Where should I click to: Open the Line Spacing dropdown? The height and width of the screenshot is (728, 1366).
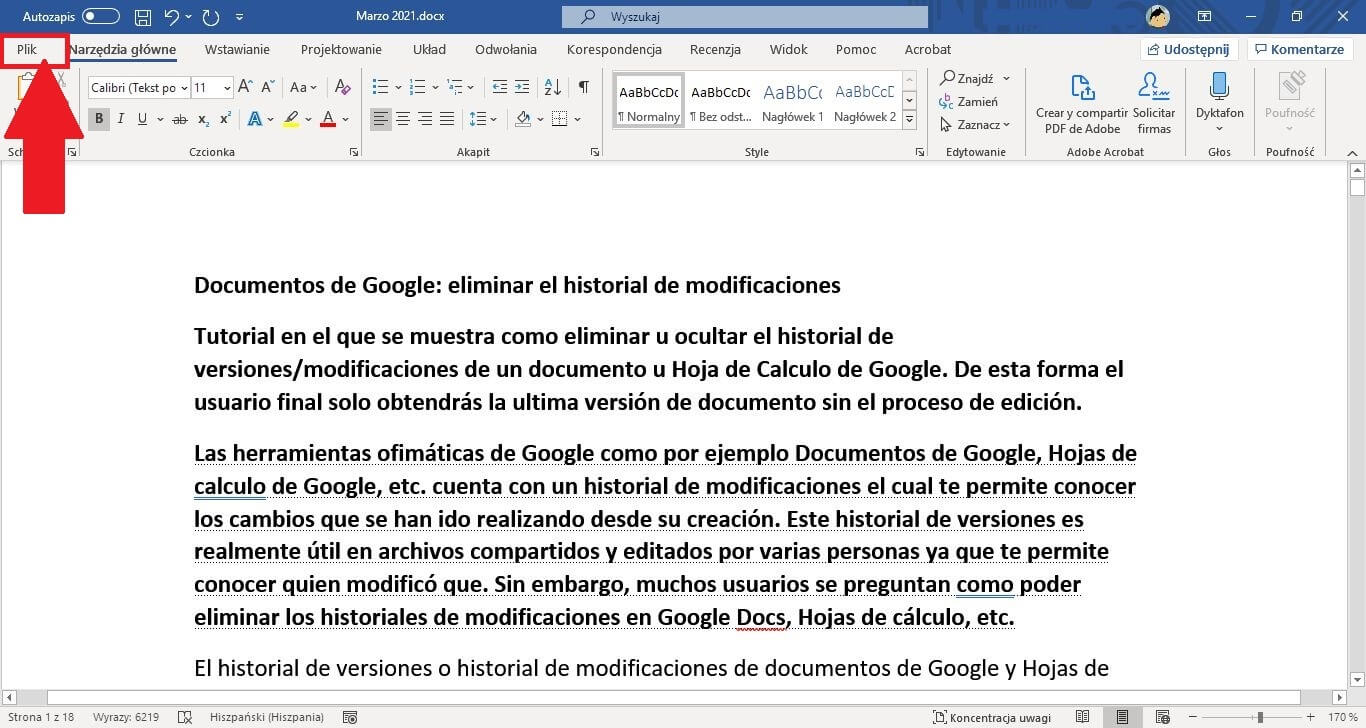[482, 119]
